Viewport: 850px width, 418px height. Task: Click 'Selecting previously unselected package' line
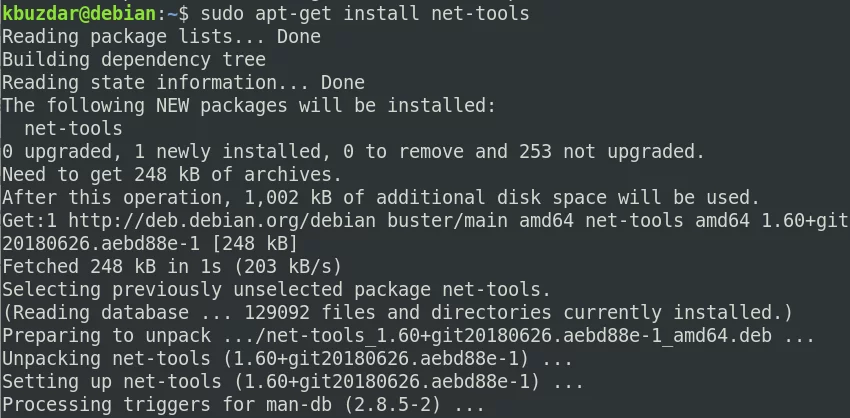pos(276,290)
